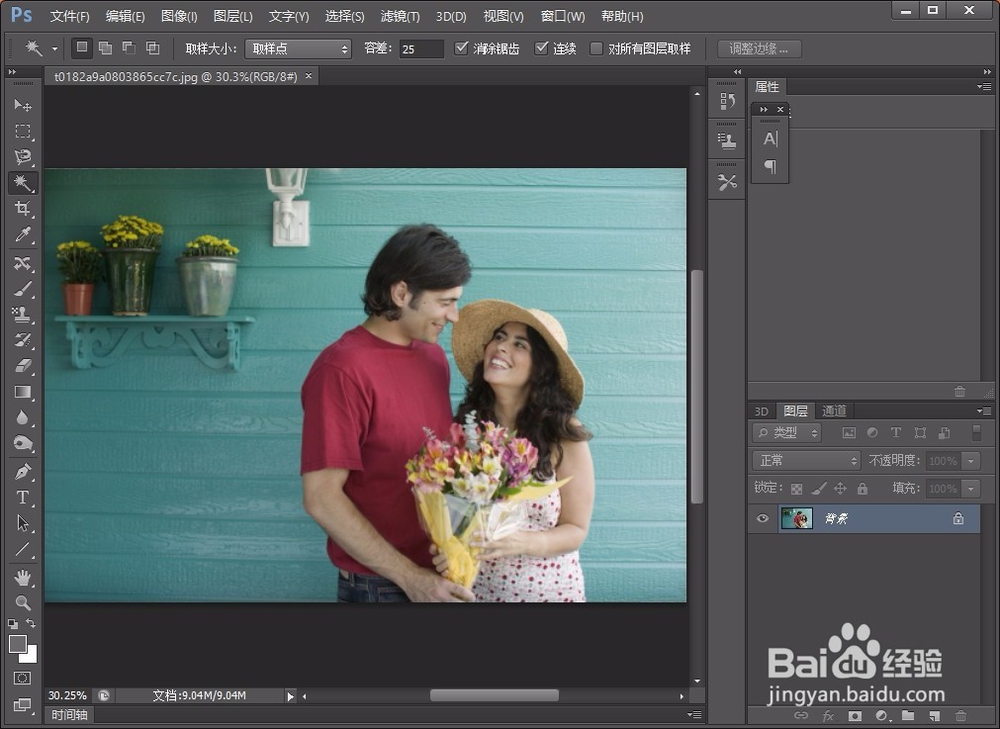Enable 对所有图层取样 checkbox

596,48
